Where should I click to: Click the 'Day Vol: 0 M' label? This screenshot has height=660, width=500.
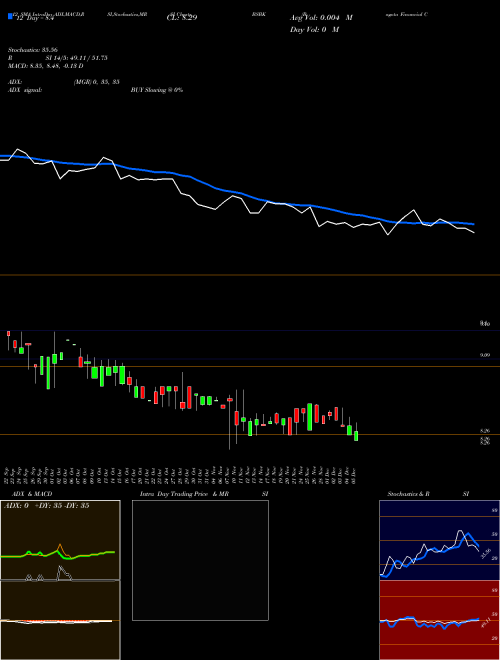314,29
